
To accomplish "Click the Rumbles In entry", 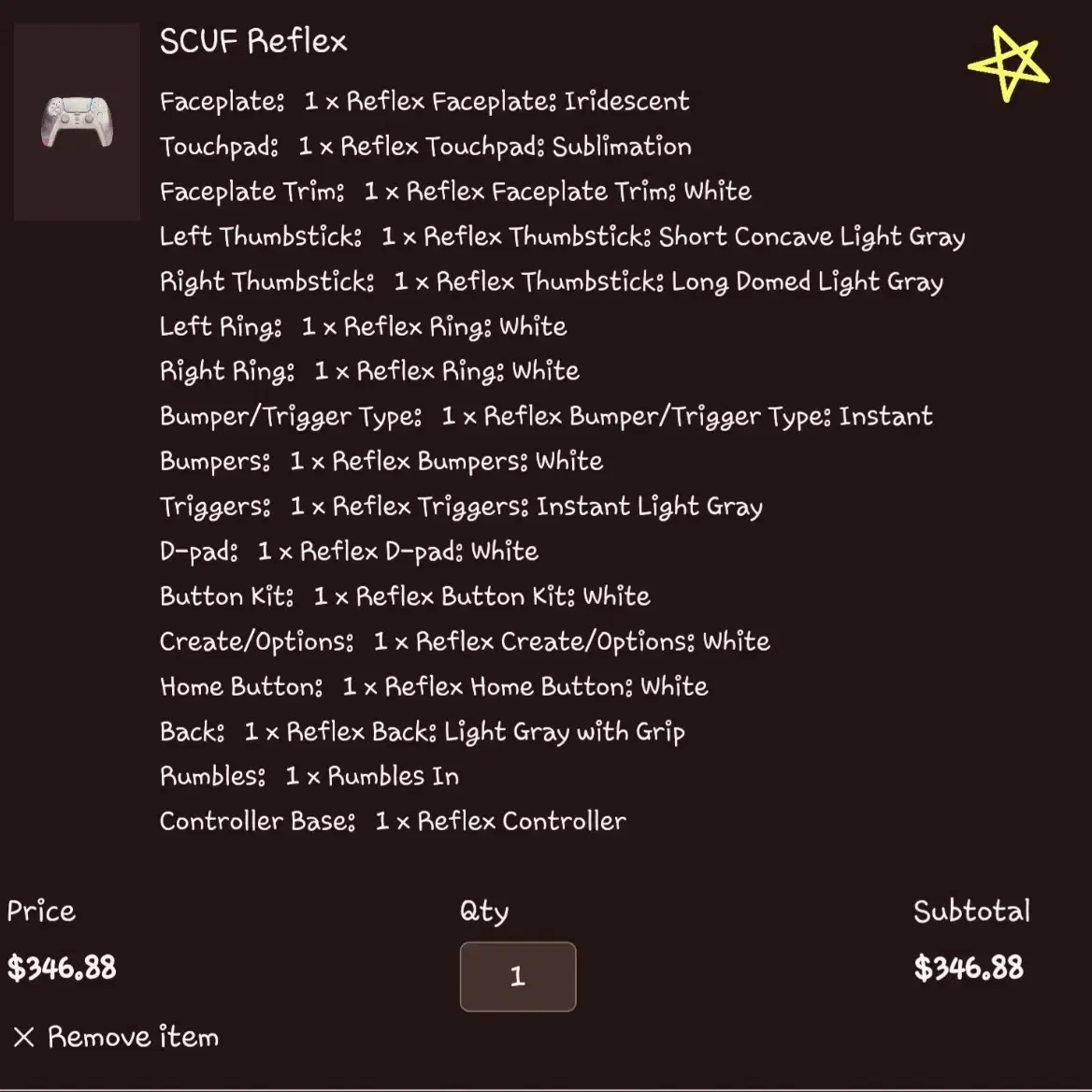I will (x=309, y=776).
